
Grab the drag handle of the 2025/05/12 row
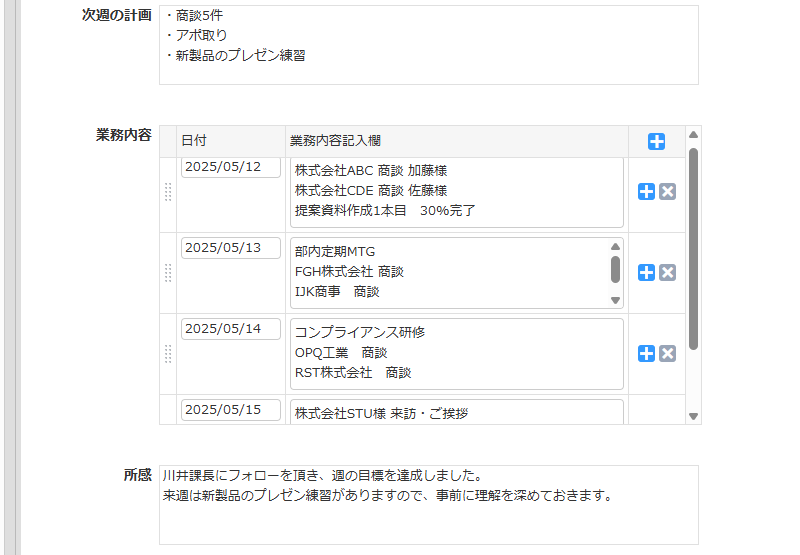click(167, 192)
